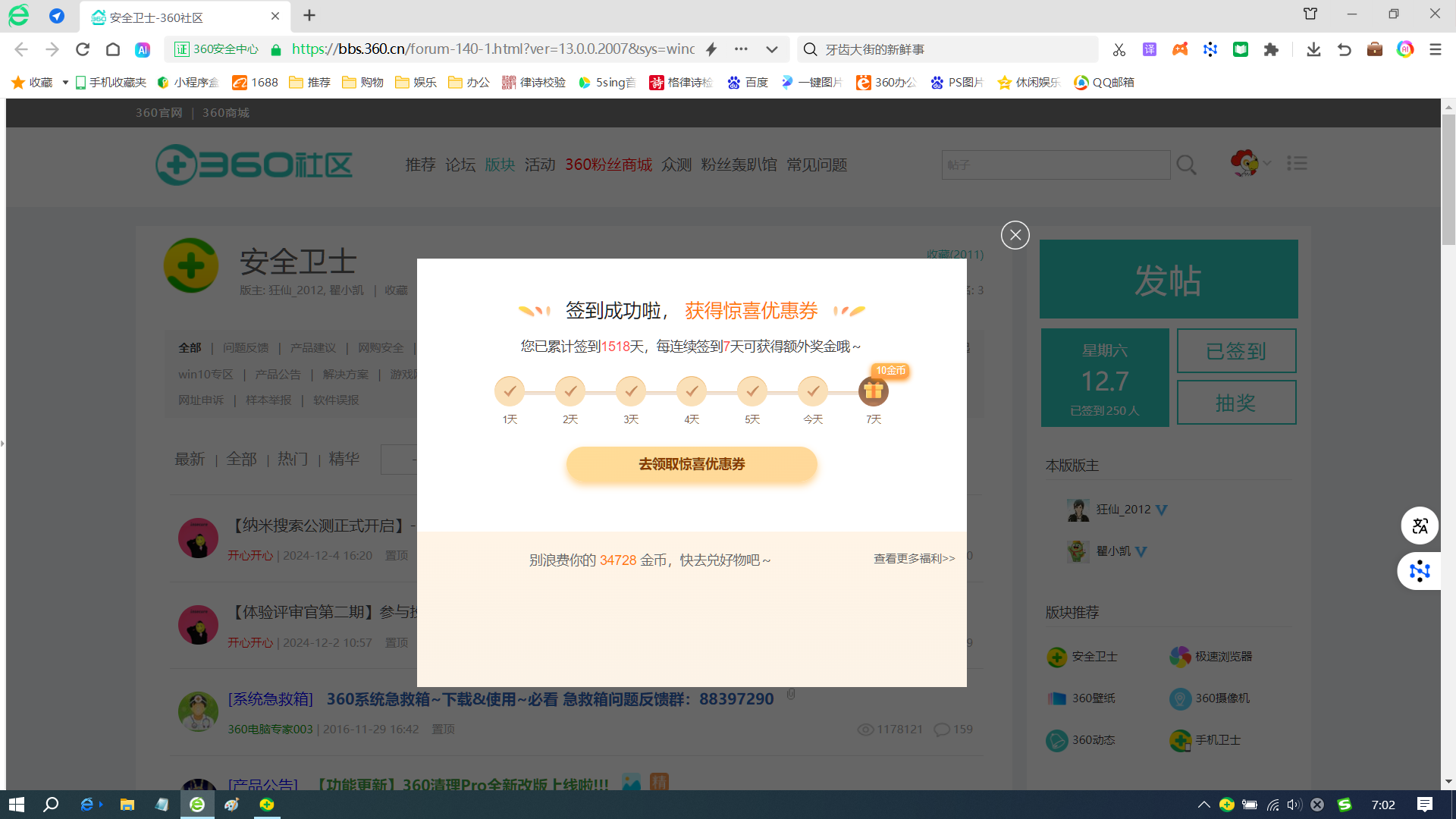1456x819 pixels.
Task: Open the AI assistant icon beside address bar
Action: coord(143,49)
